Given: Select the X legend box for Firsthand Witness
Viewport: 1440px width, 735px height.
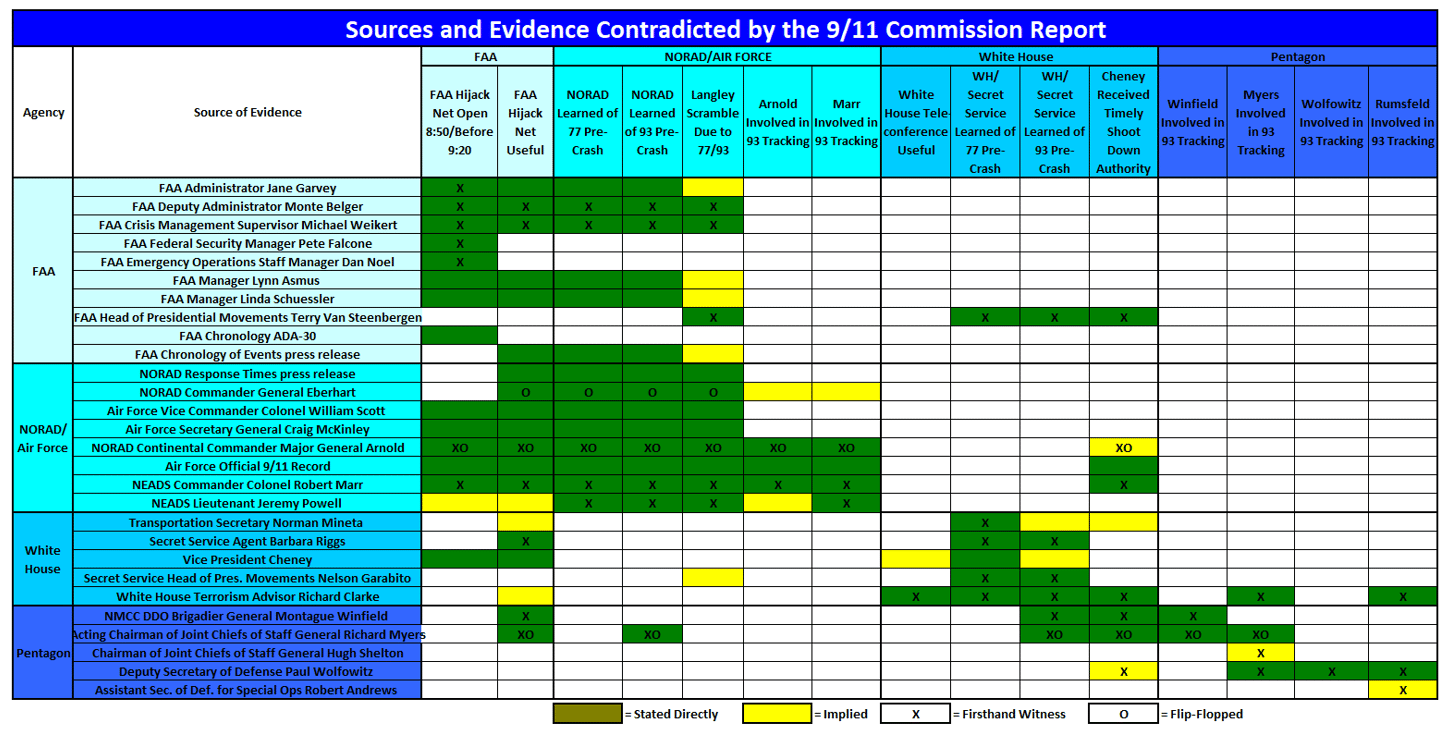Looking at the screenshot, I should pyautogui.click(x=915, y=714).
